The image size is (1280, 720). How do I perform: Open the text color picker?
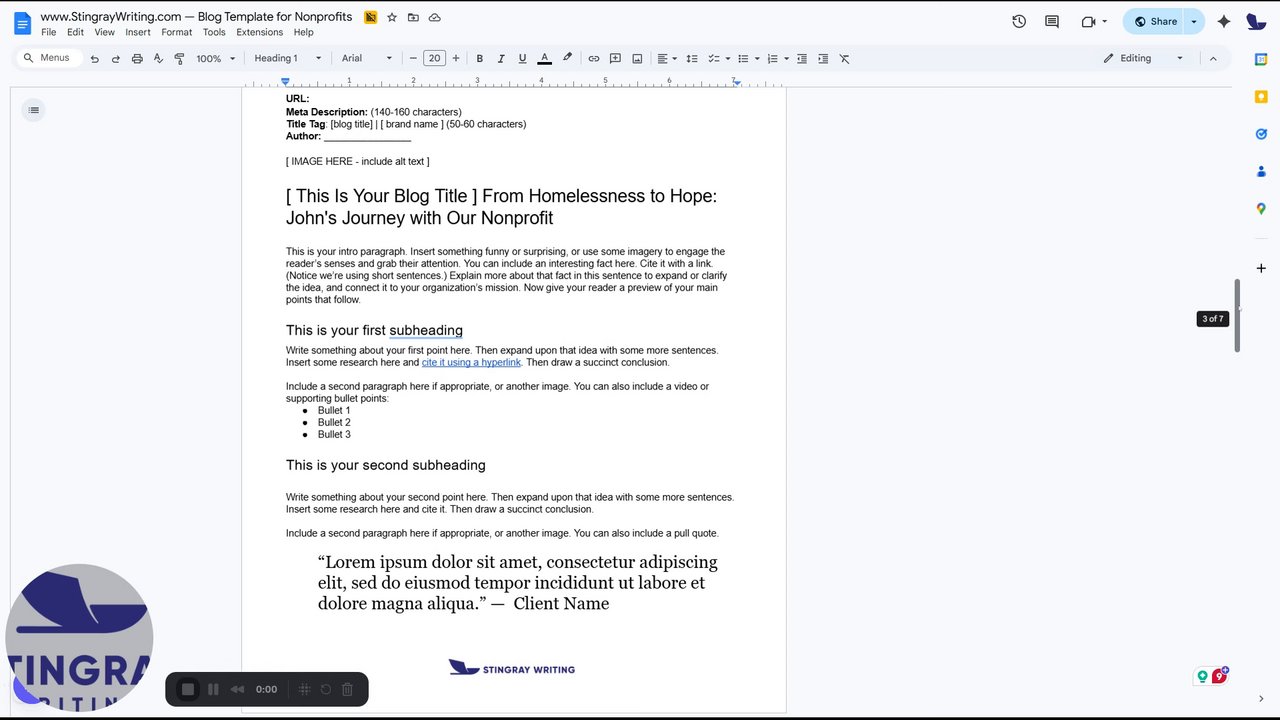pyautogui.click(x=544, y=59)
